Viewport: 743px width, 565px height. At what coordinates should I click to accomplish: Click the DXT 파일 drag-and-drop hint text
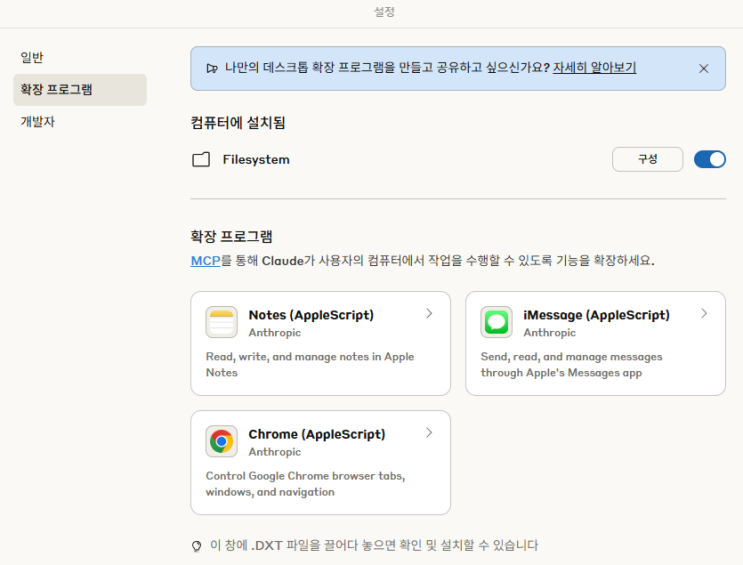click(x=374, y=546)
